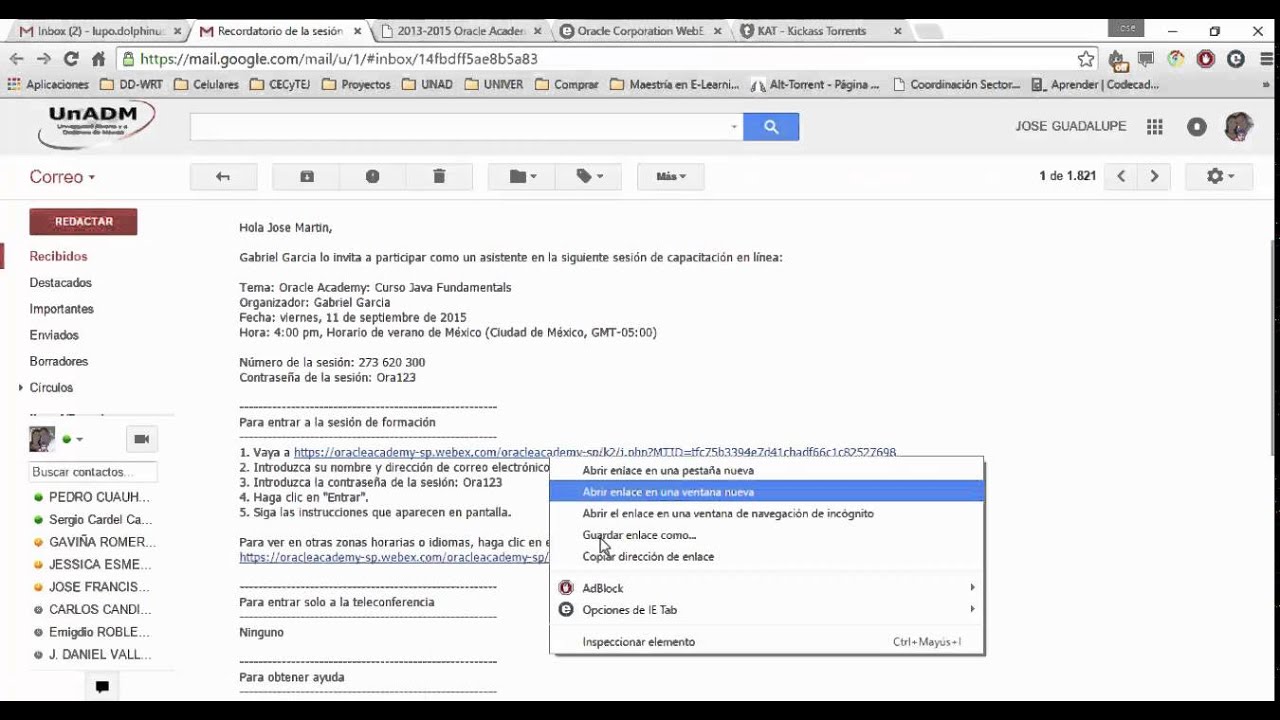Open chat with JOSE FRANCIS...
Viewport: 1280px width, 720px height.
(92, 587)
